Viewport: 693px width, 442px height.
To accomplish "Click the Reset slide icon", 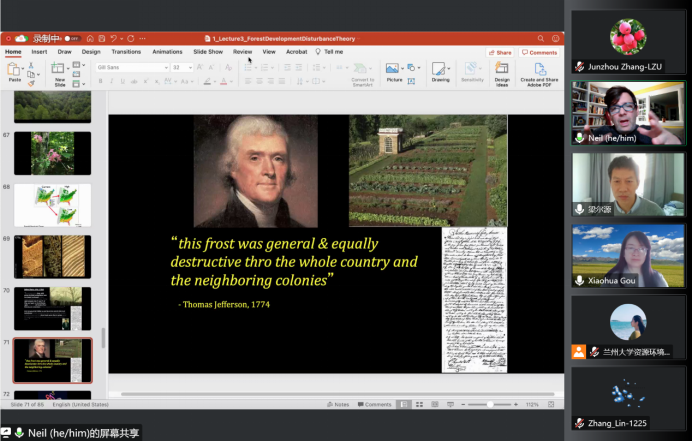I will click(76, 74).
